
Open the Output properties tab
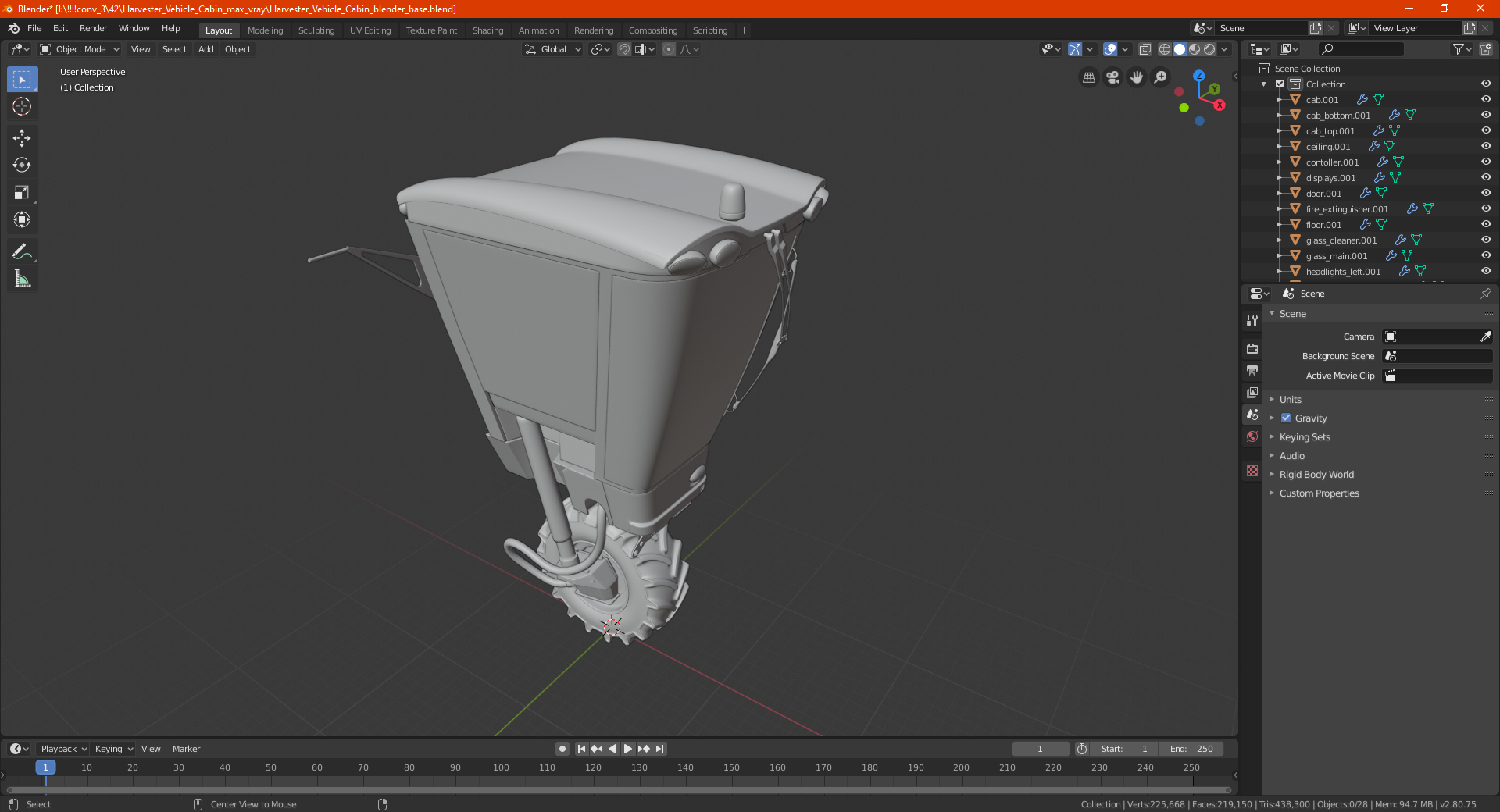(x=1252, y=370)
